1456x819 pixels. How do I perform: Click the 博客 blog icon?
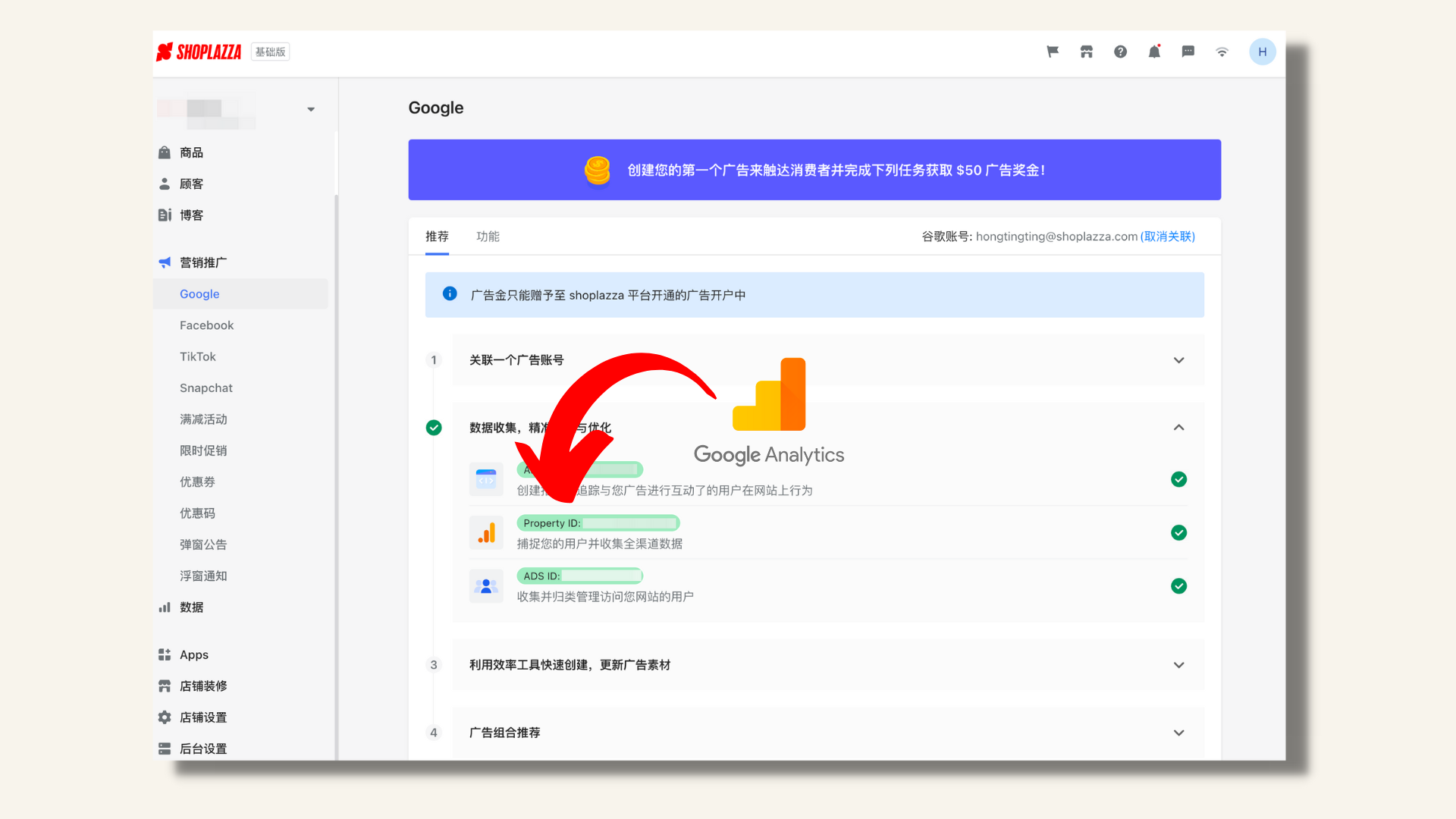coord(165,215)
